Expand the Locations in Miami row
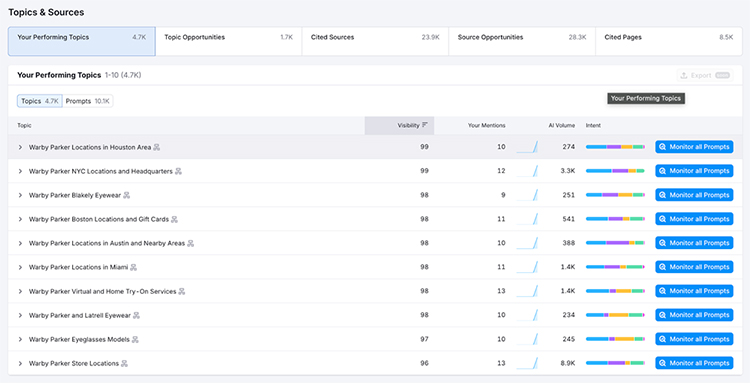The image size is (750, 384). 20,267
